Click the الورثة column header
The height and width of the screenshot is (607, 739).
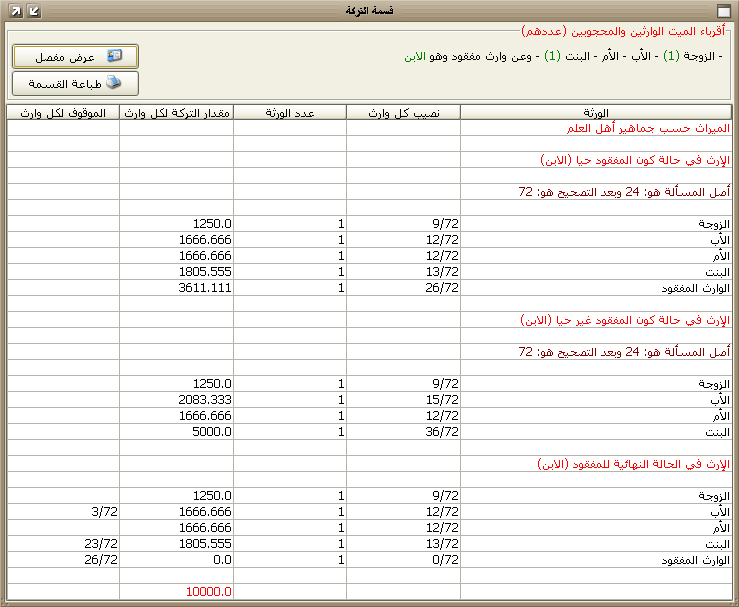pos(596,112)
